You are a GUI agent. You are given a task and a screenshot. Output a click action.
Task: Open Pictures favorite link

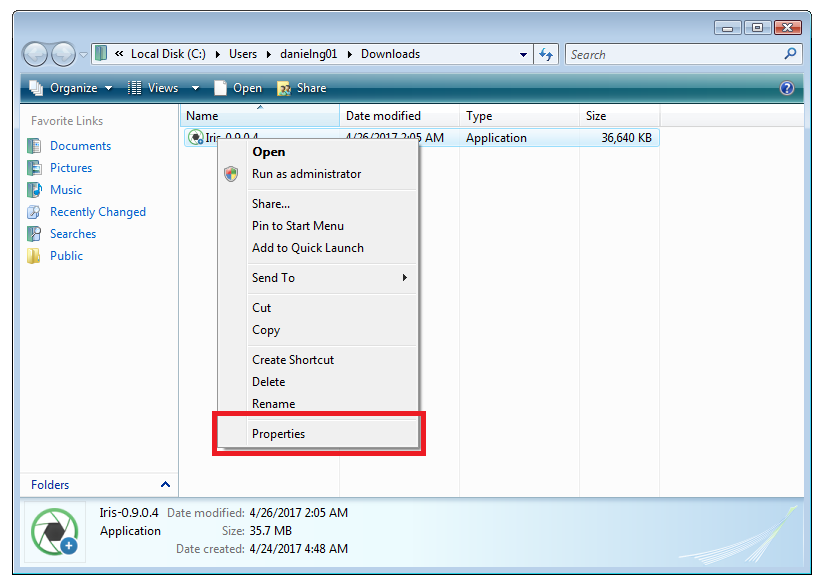[x=71, y=168]
